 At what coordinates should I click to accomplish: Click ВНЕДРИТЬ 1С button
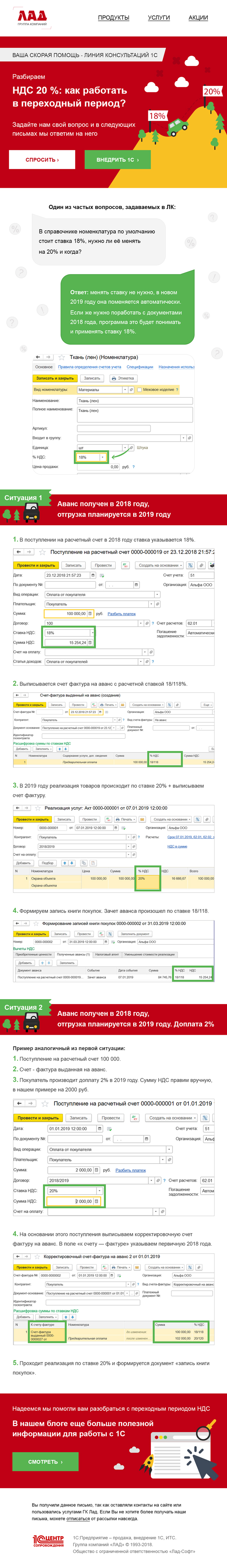click(x=117, y=159)
